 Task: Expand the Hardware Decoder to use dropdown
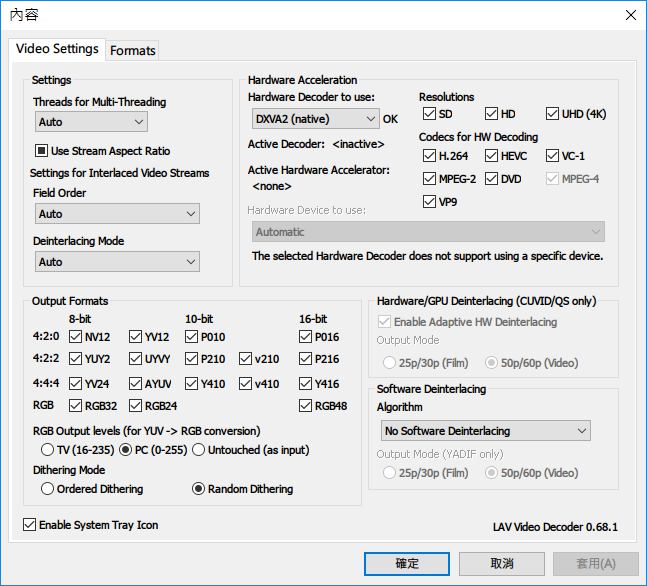click(314, 119)
